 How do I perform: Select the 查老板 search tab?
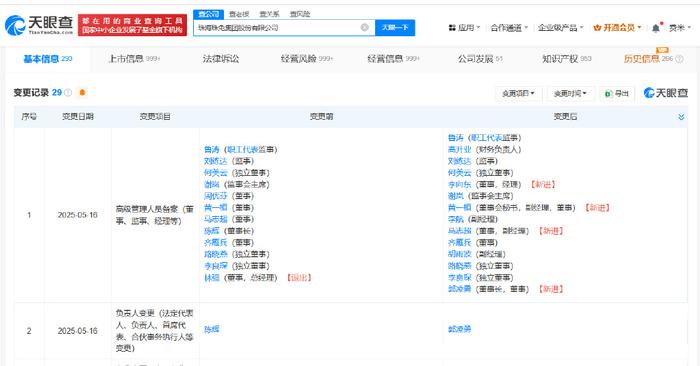tap(239, 14)
